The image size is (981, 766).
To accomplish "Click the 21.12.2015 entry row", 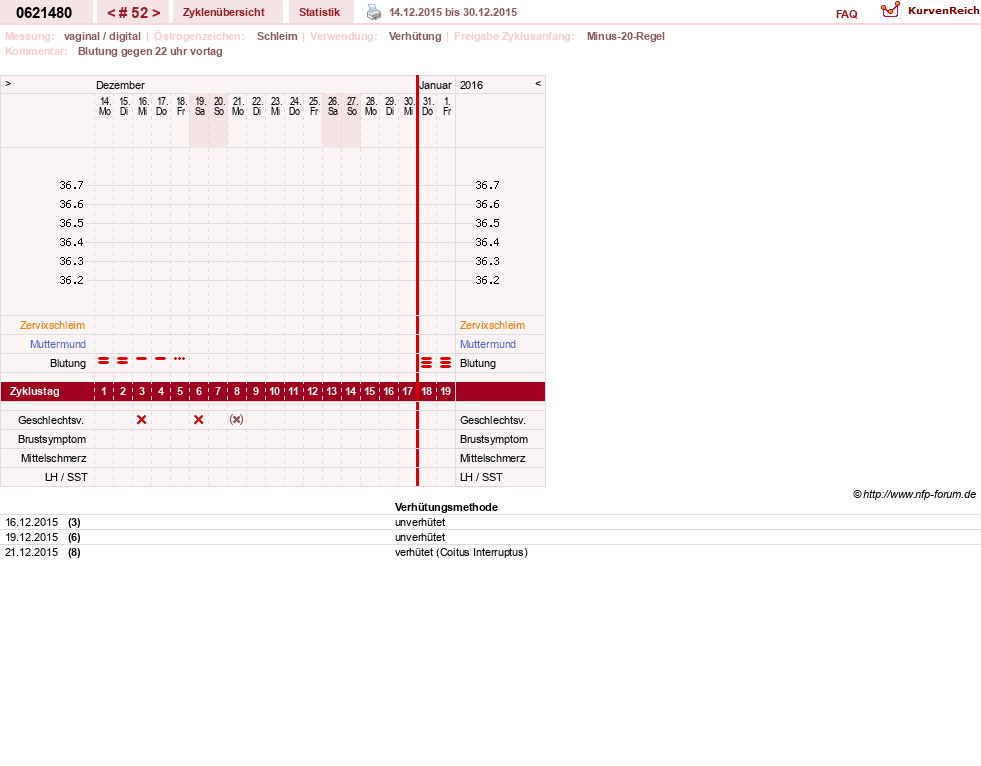I will [490, 552].
